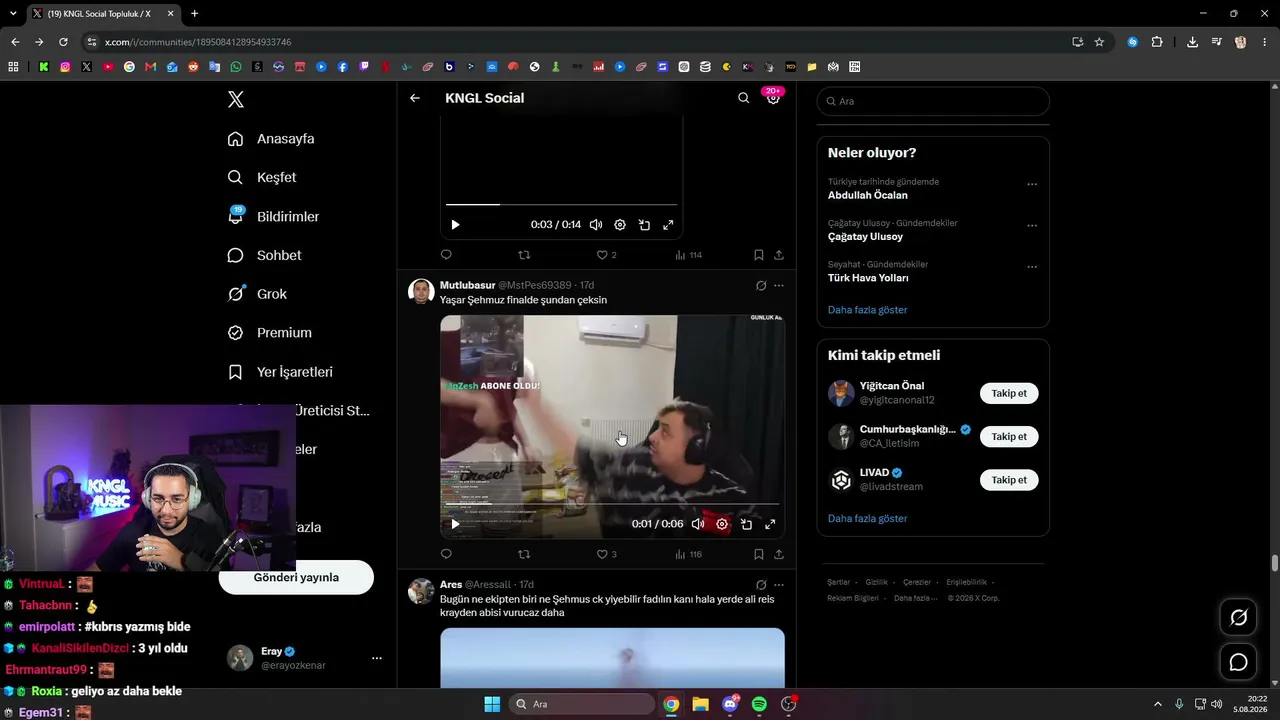The height and width of the screenshot is (720, 1280).
Task: Open more options on Ares's post
Action: click(779, 585)
